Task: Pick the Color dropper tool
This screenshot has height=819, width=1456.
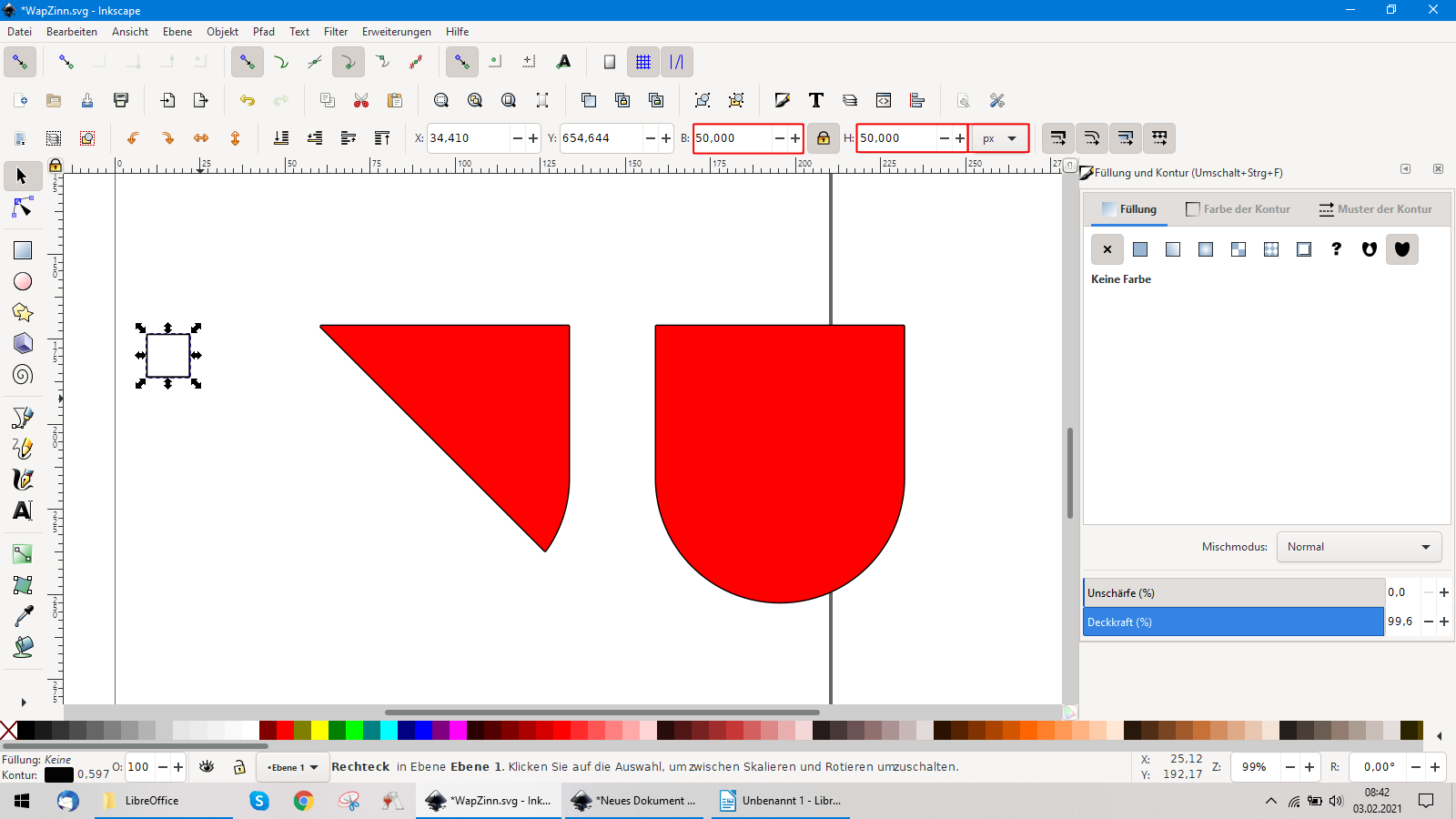Action: pyautogui.click(x=23, y=616)
